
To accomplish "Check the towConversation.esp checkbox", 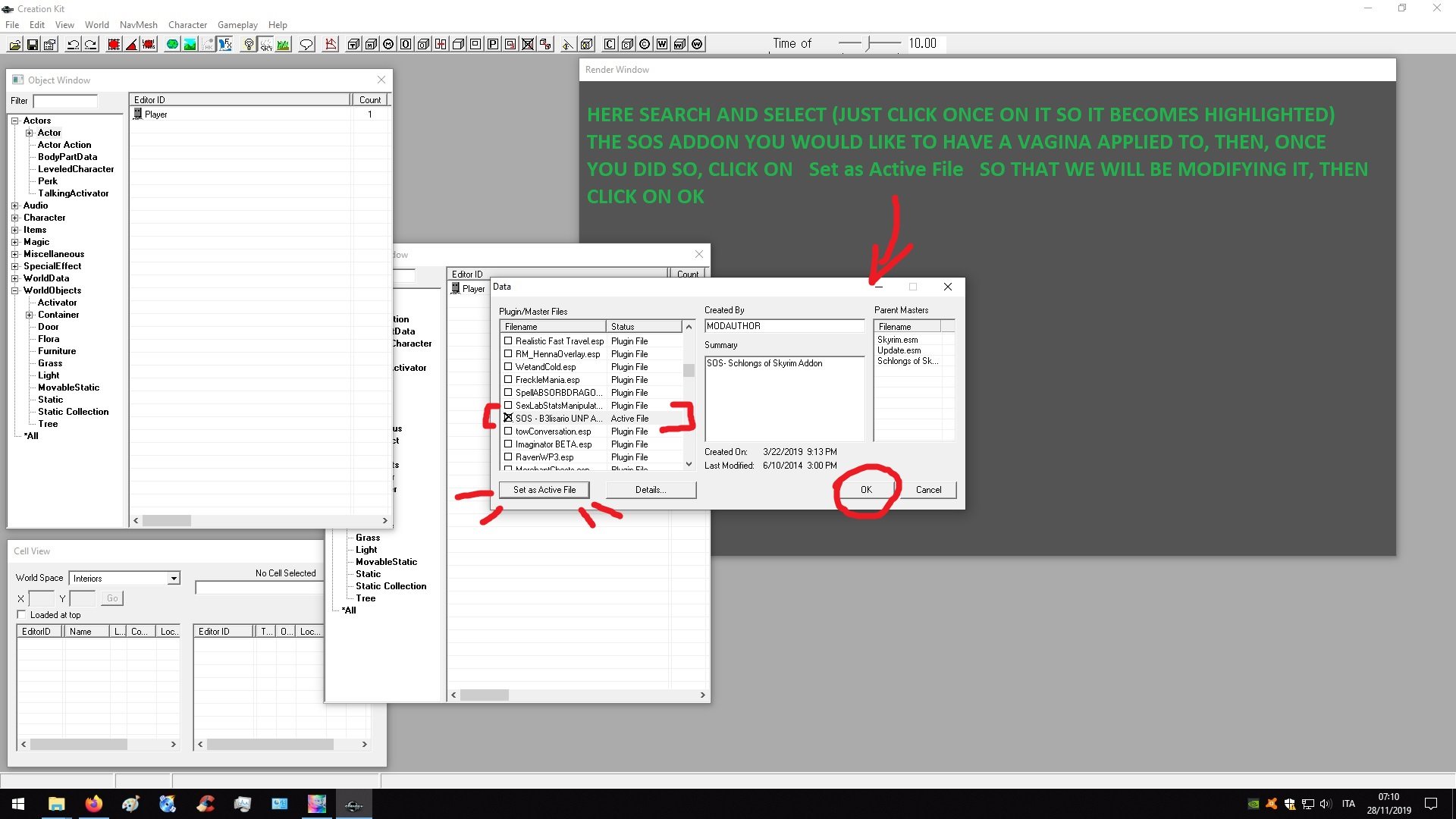I will click(x=508, y=431).
